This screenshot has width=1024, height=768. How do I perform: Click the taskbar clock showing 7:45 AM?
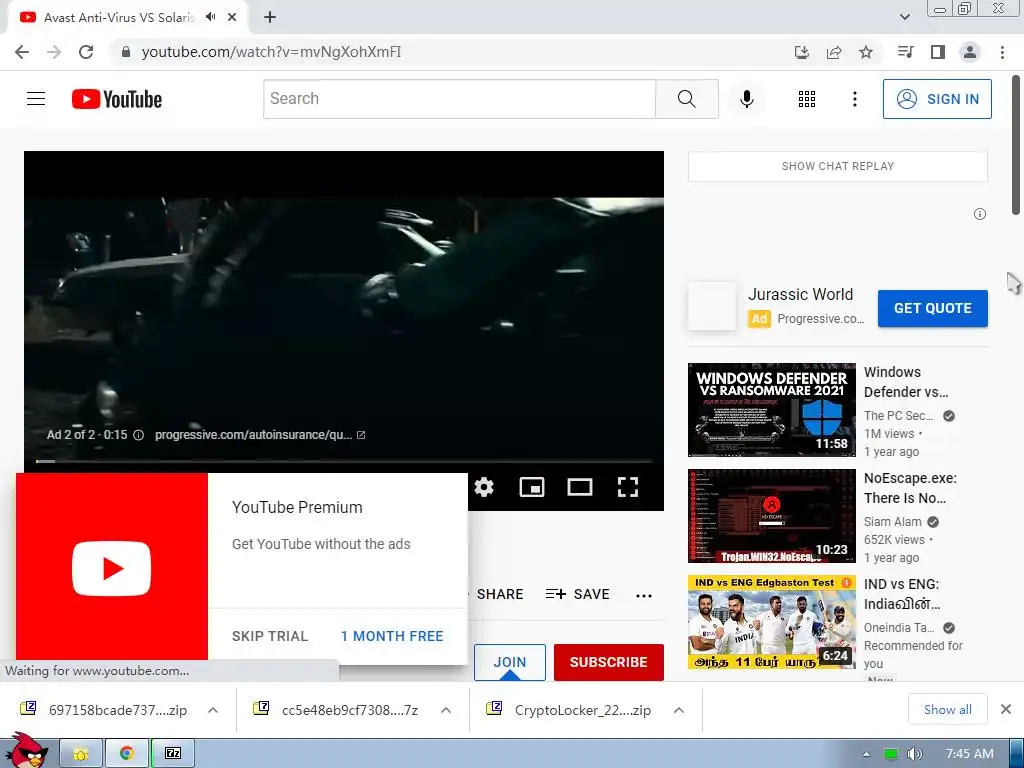pyautogui.click(x=970, y=754)
